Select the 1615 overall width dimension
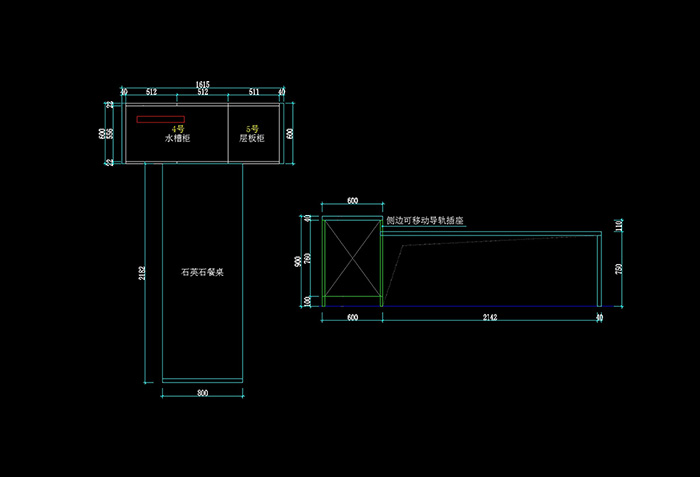 click(x=202, y=84)
